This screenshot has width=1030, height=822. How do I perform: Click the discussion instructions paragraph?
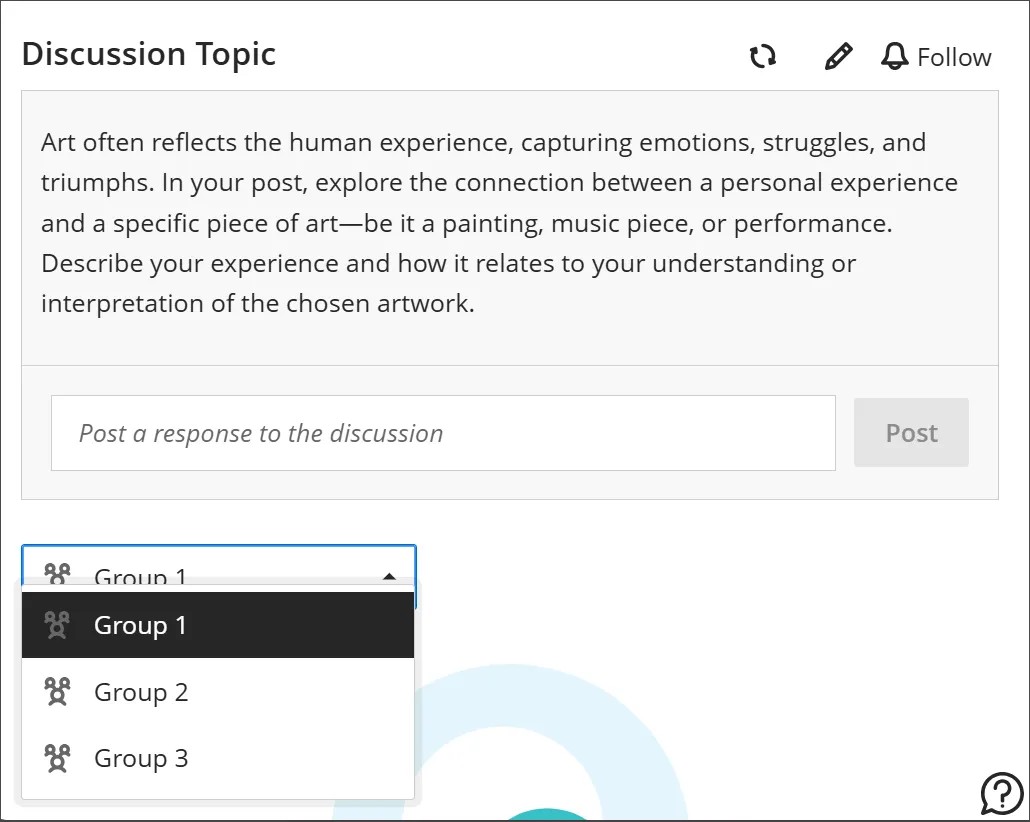click(498, 222)
